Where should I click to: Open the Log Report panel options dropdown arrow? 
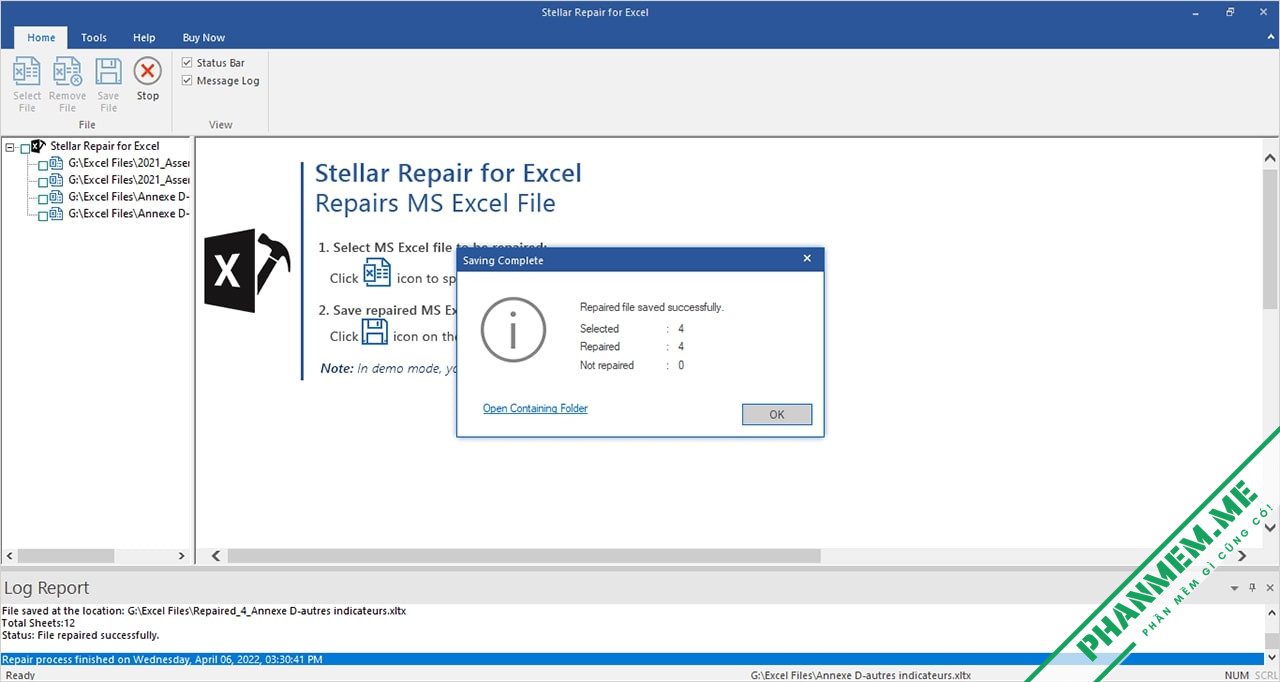click(x=1235, y=588)
